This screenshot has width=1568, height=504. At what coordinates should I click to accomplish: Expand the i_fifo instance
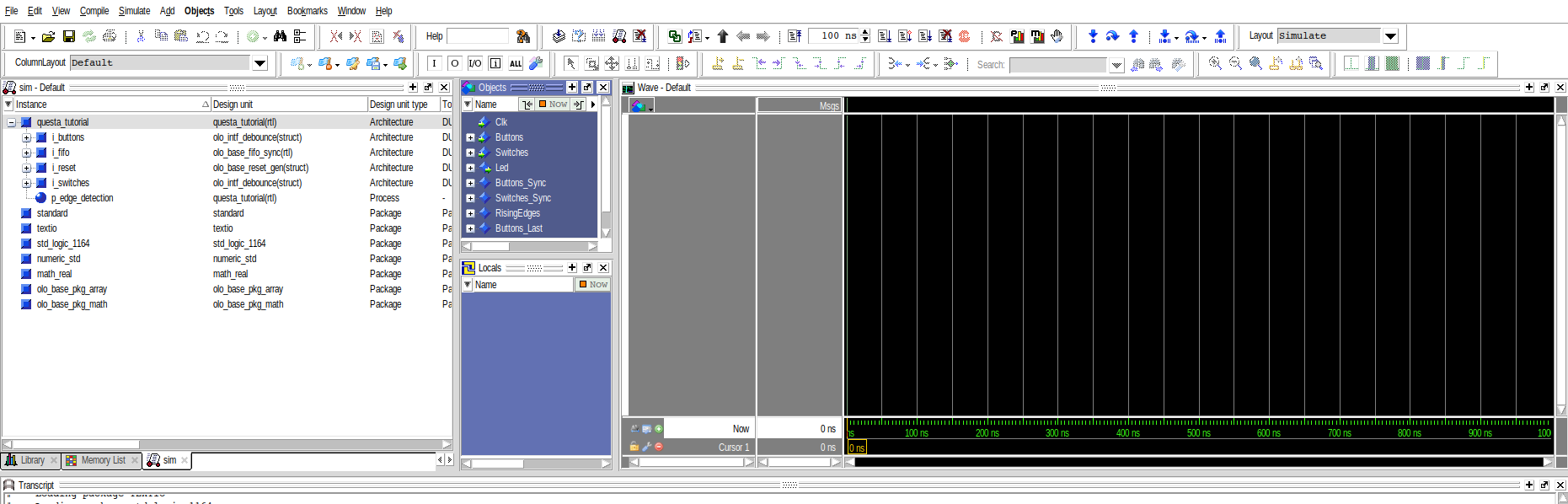pyautogui.click(x=27, y=153)
